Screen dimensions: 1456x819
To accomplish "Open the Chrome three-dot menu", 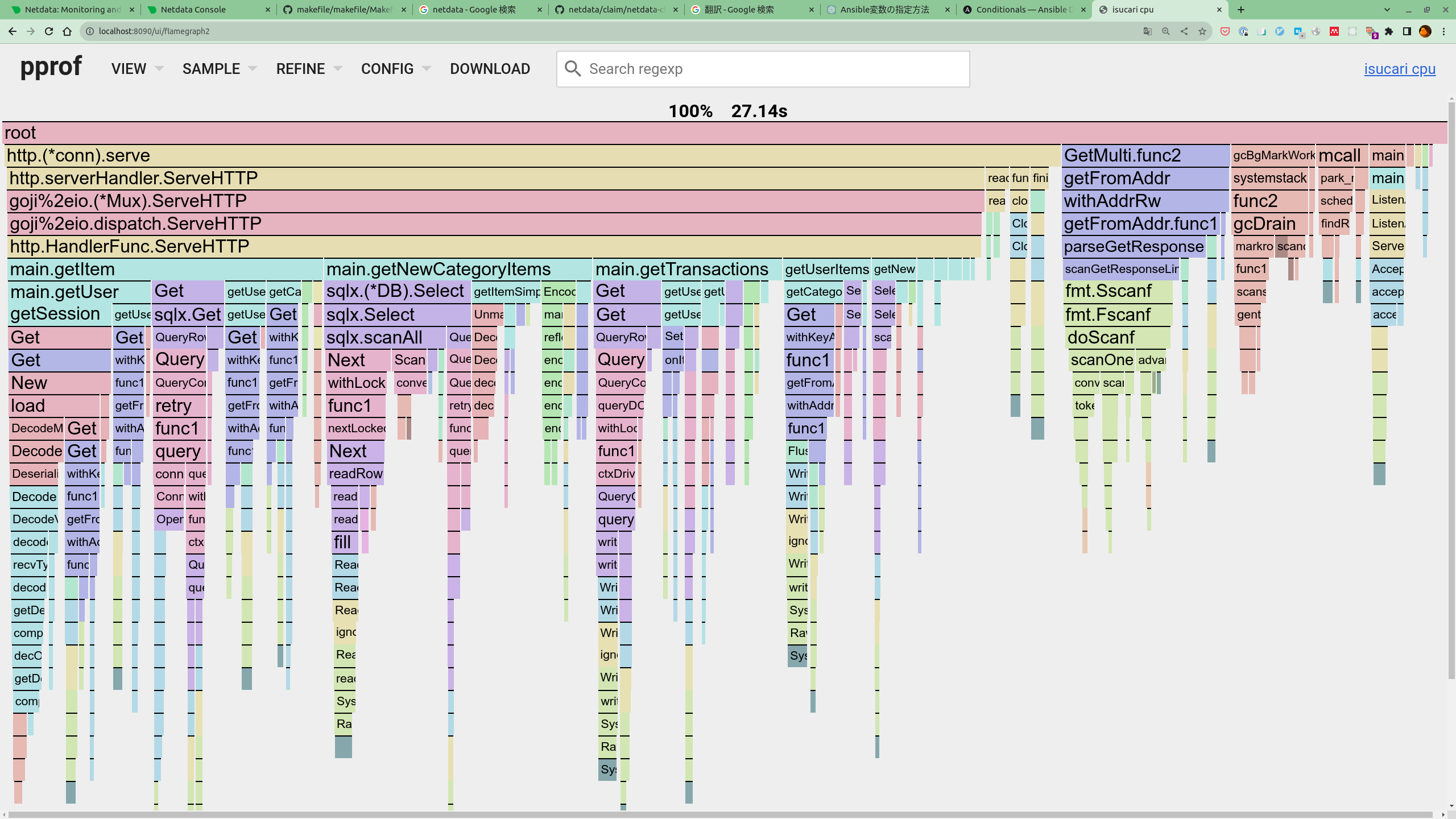I will (x=1443, y=31).
